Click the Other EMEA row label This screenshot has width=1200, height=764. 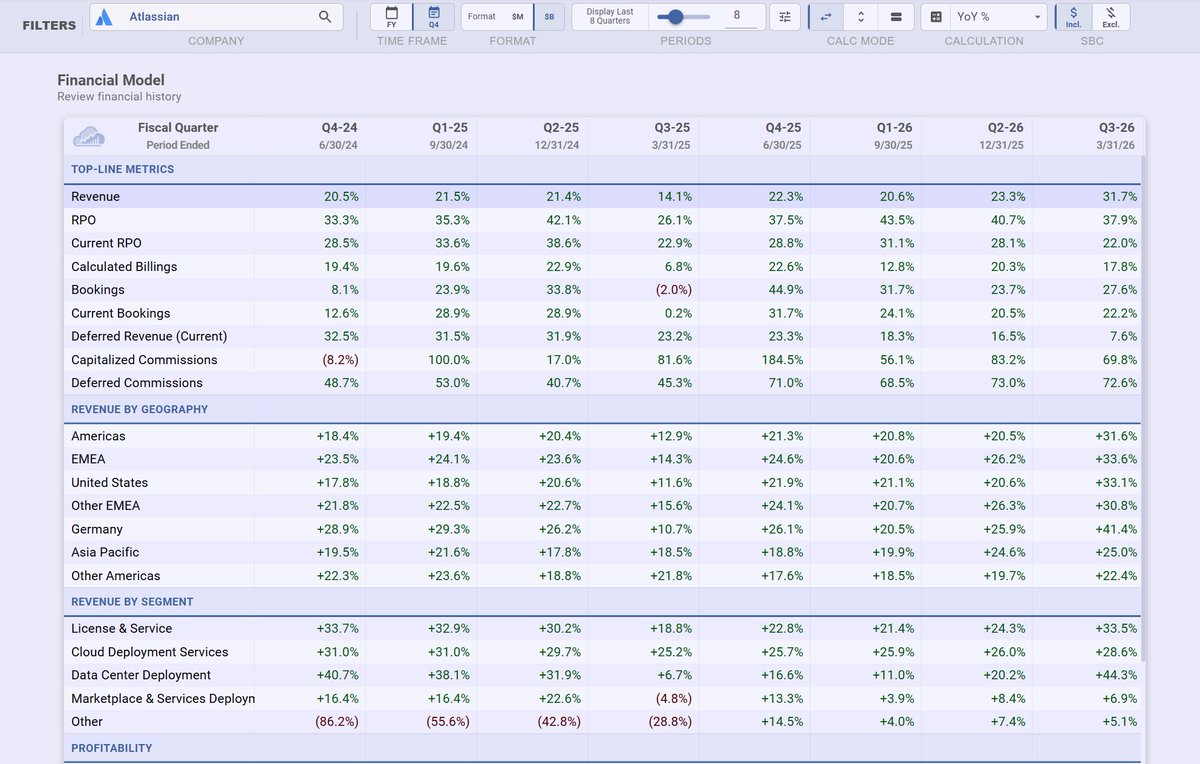coord(108,506)
